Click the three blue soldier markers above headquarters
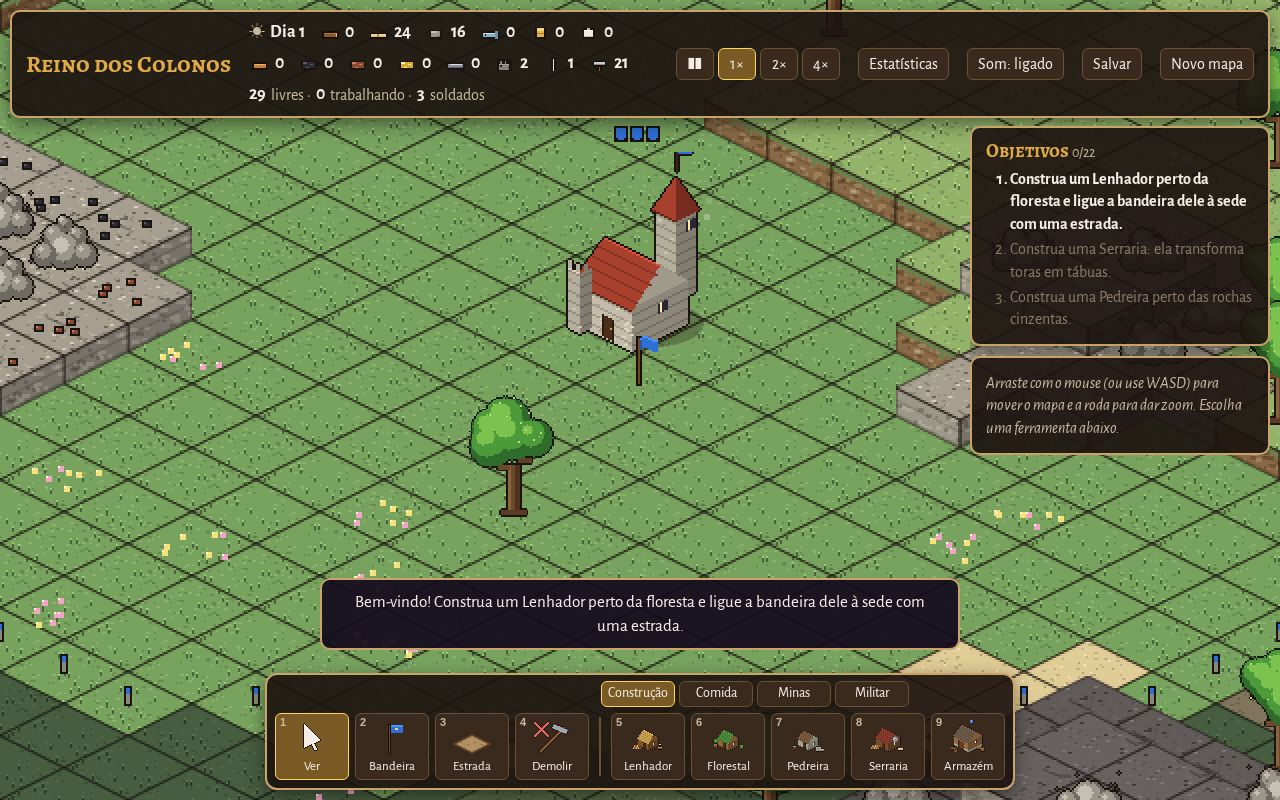This screenshot has height=800, width=1280. 637,134
